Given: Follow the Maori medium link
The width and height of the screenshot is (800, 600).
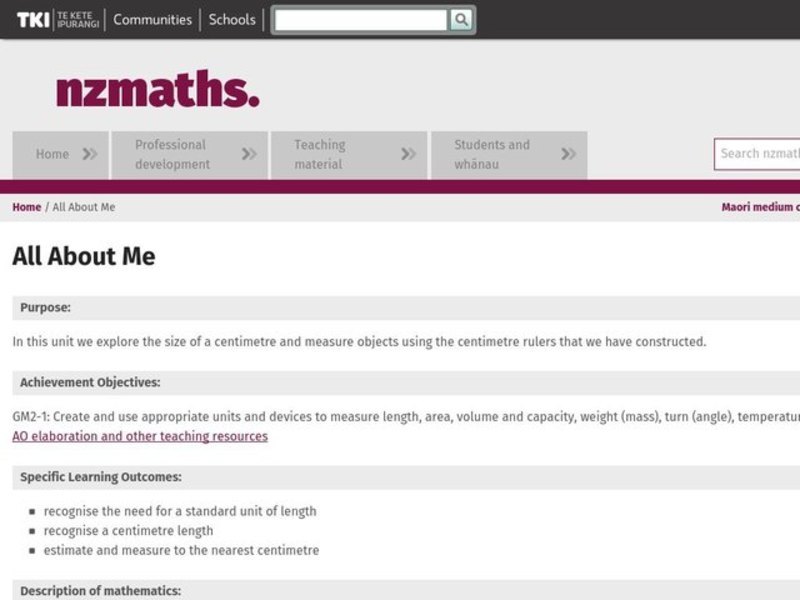Looking at the screenshot, I should 760,207.
